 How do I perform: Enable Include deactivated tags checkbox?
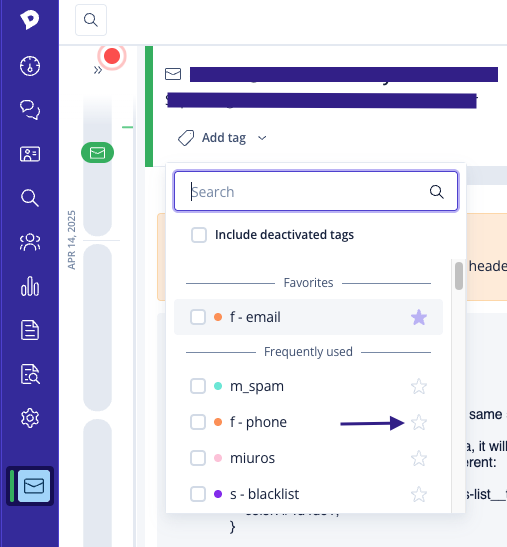(x=199, y=235)
